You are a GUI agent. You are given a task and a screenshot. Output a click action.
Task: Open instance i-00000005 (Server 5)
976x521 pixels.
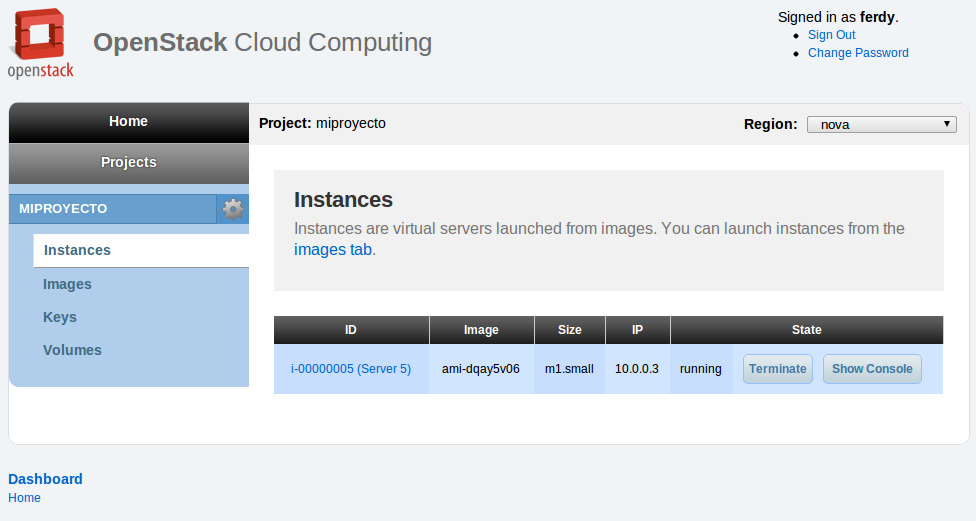pos(351,368)
